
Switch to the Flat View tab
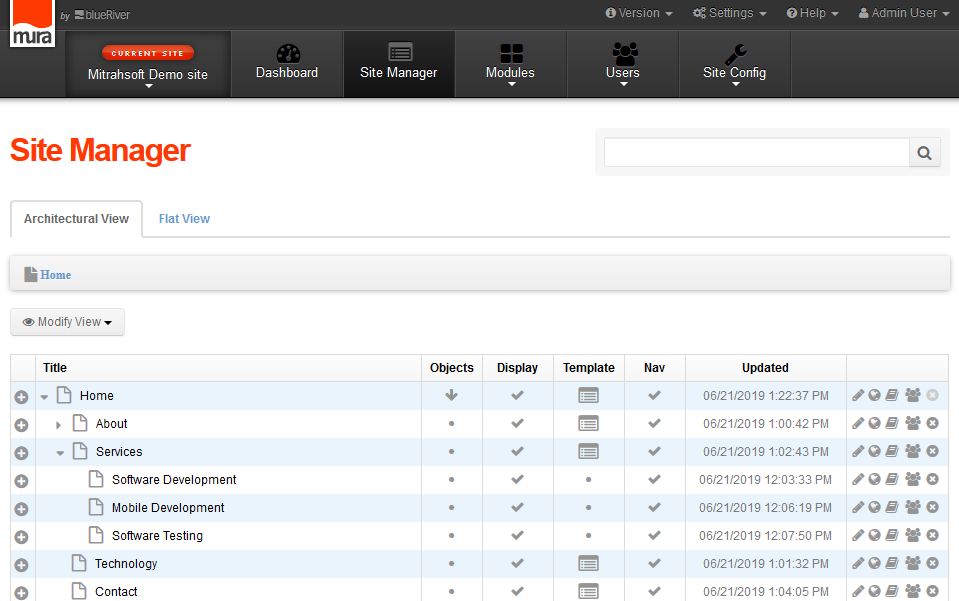tap(184, 218)
